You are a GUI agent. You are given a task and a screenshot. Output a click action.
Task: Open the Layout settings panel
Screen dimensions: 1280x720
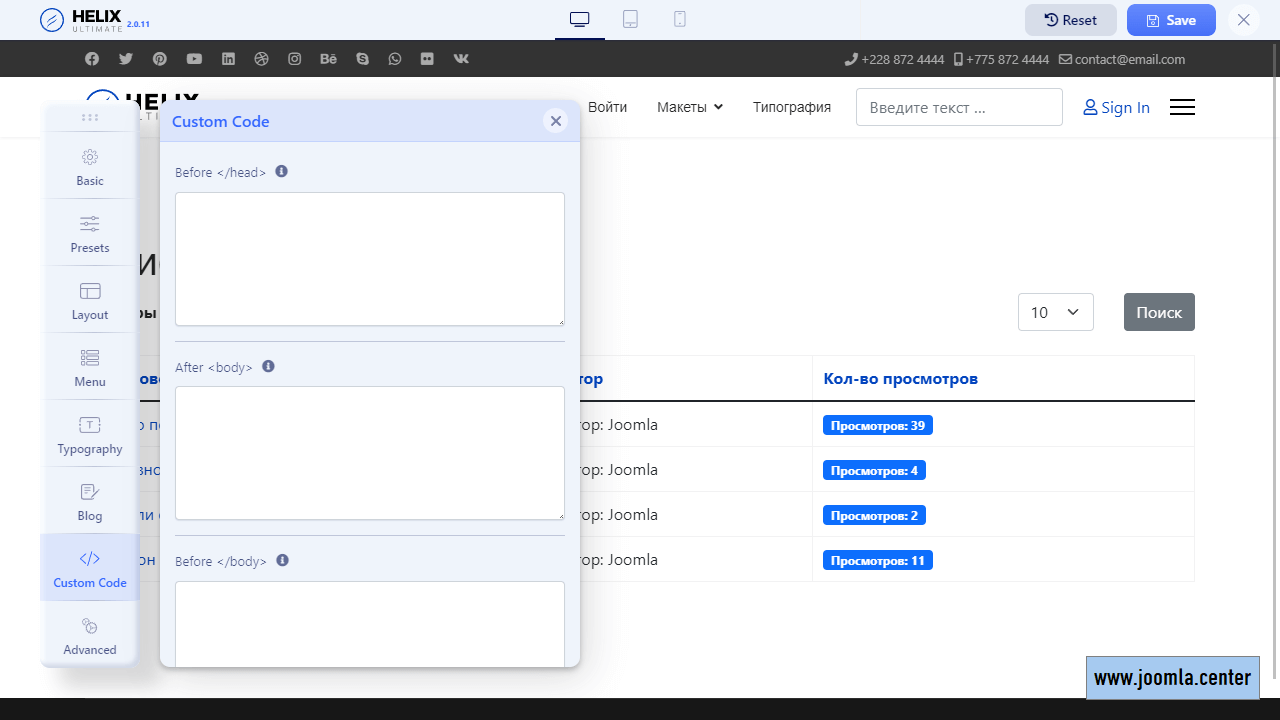90,301
